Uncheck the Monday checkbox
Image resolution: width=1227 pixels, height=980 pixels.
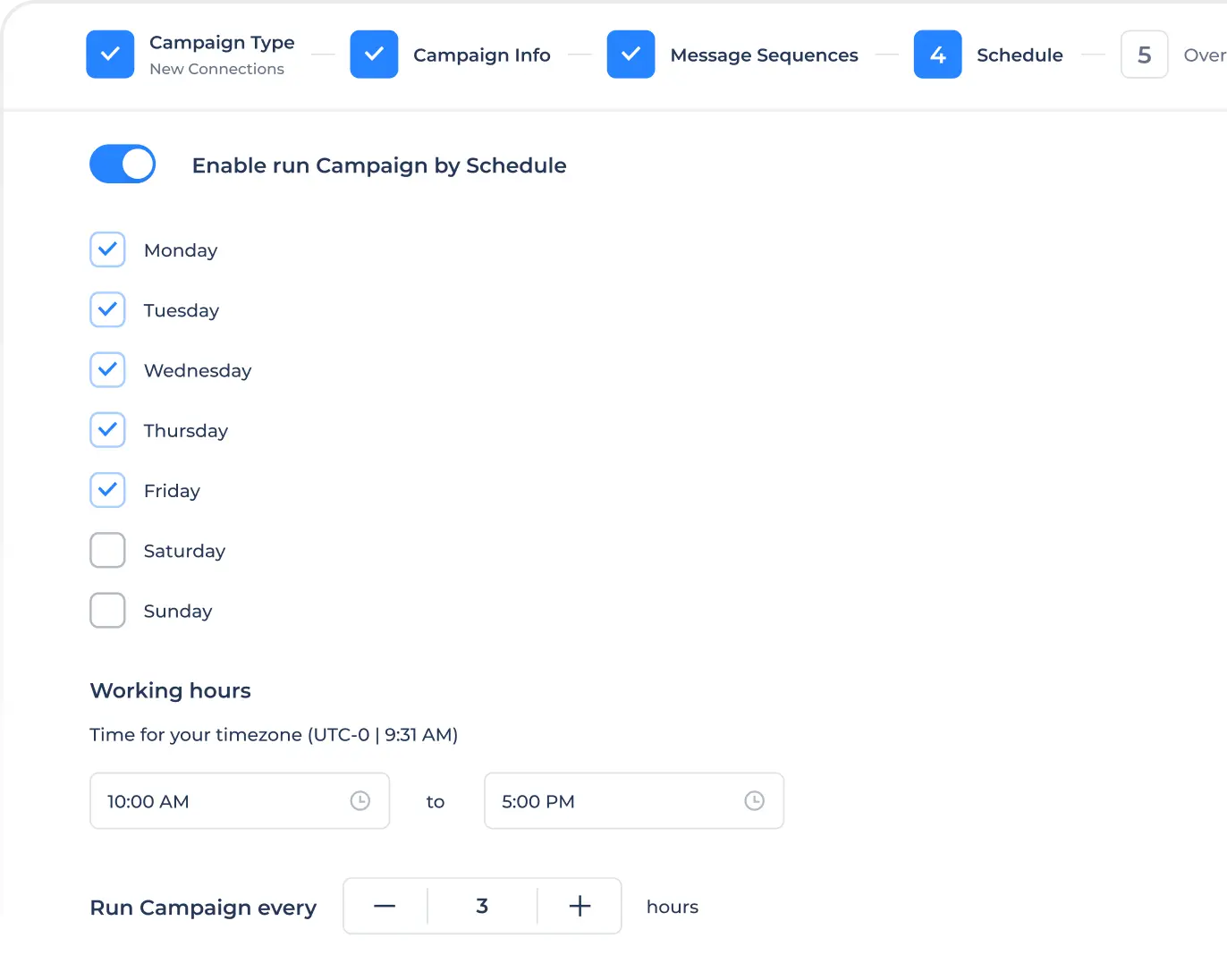[107, 250]
